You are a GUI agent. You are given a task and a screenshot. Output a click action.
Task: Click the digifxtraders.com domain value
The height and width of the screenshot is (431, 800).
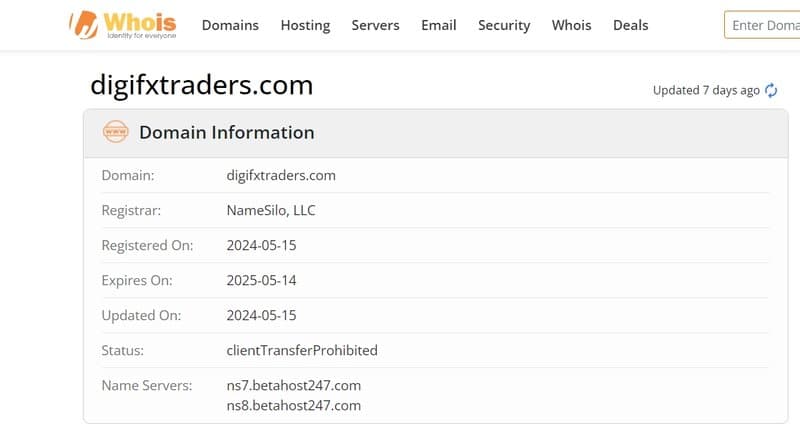tap(281, 175)
